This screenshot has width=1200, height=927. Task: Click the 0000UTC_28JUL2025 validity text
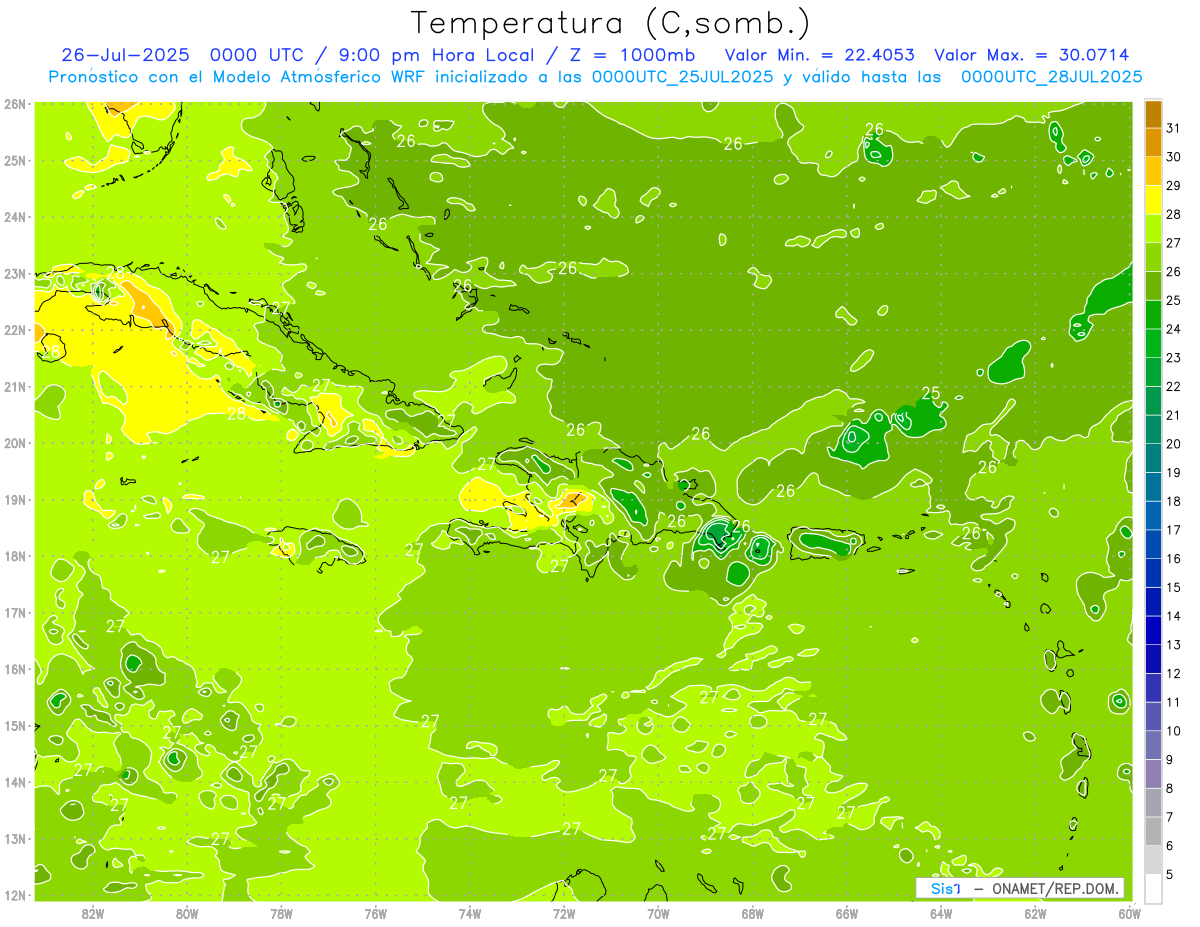point(1051,77)
